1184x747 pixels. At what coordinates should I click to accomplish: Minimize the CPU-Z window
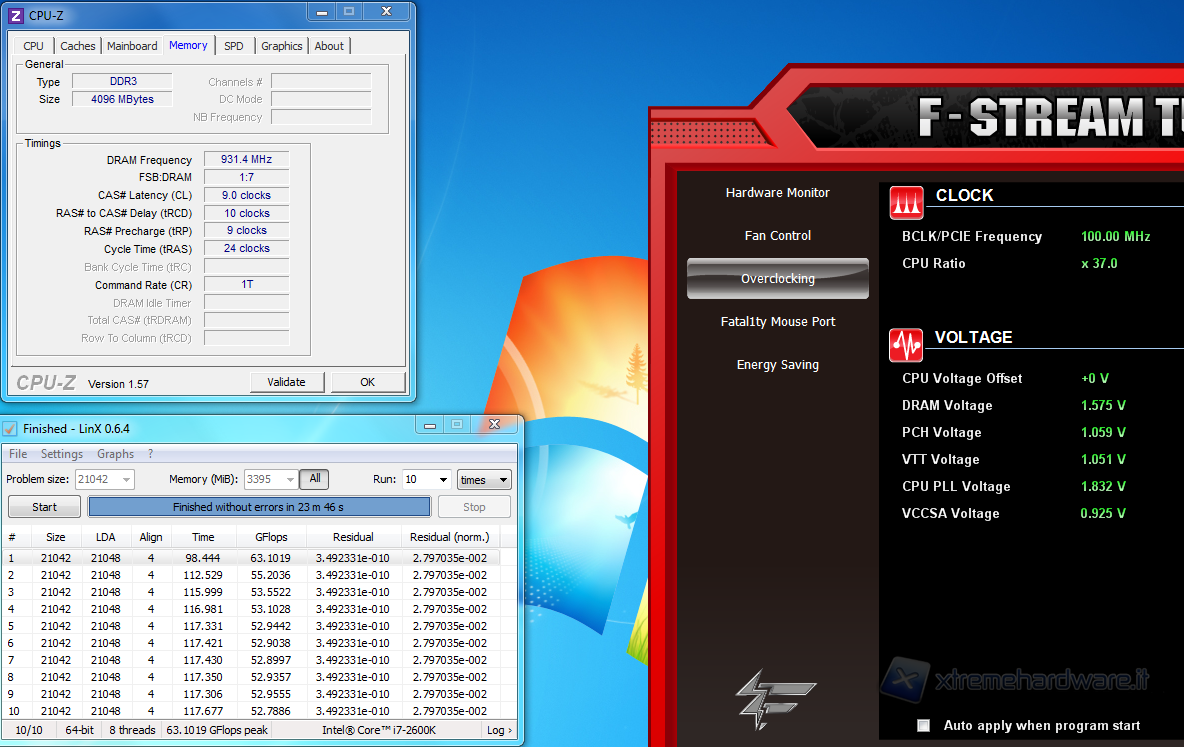click(319, 12)
